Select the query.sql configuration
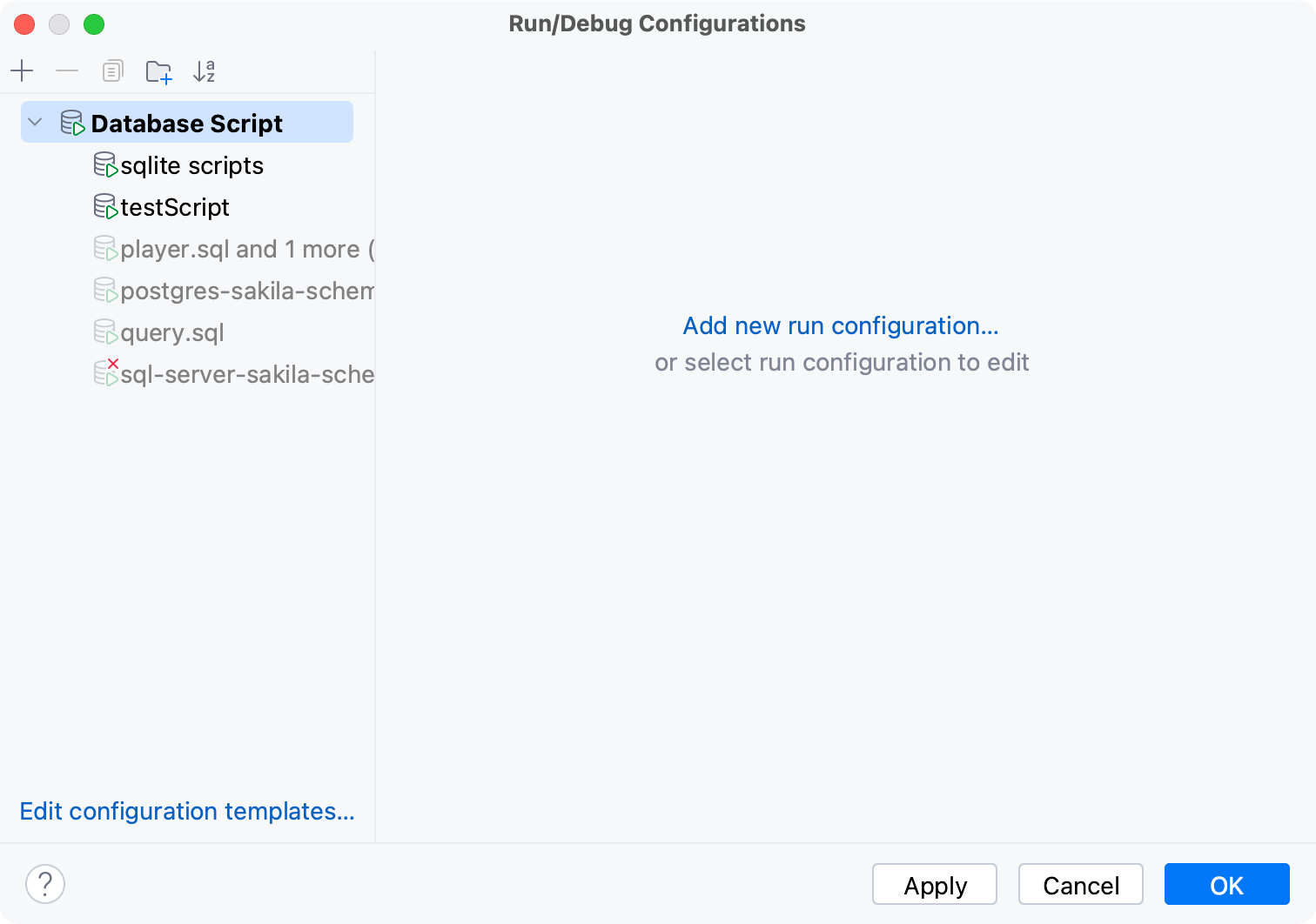This screenshot has height=924, width=1316. pos(171,331)
